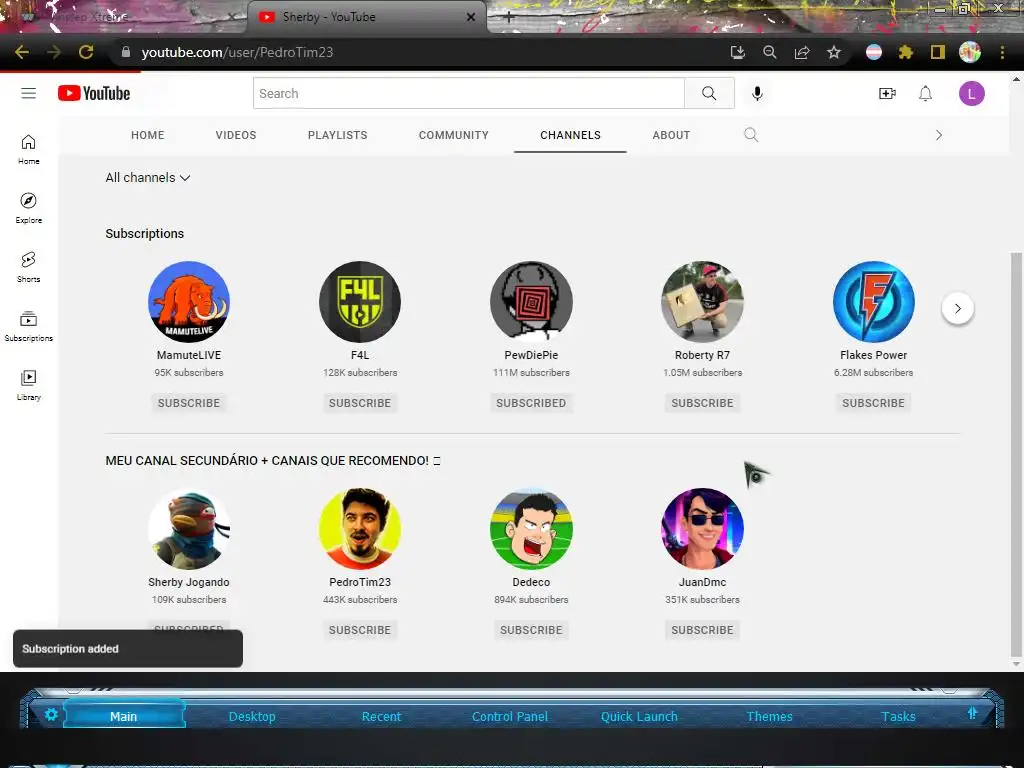Image resolution: width=1024 pixels, height=768 pixels.
Task: Open the PewDiePie channel avatar
Action: (x=531, y=302)
